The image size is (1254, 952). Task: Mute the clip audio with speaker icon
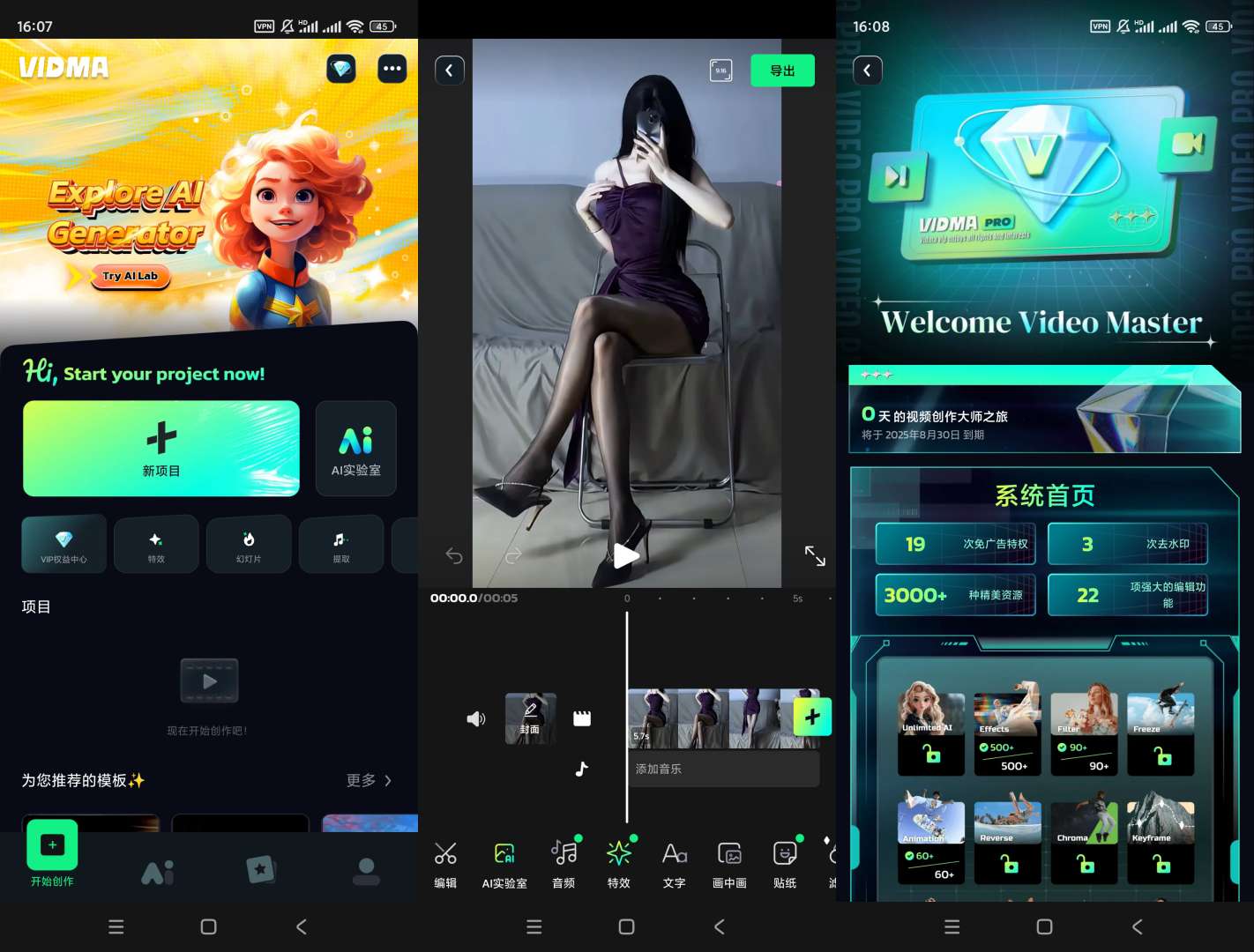tap(476, 718)
